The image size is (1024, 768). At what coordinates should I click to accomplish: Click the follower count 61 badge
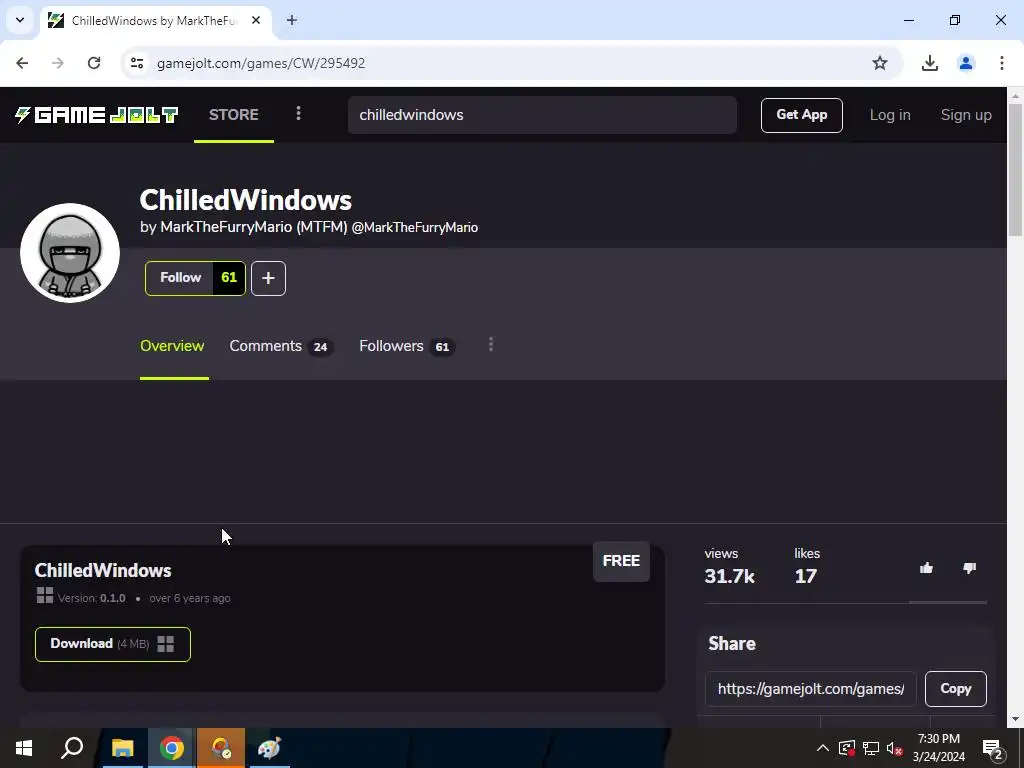tap(229, 278)
